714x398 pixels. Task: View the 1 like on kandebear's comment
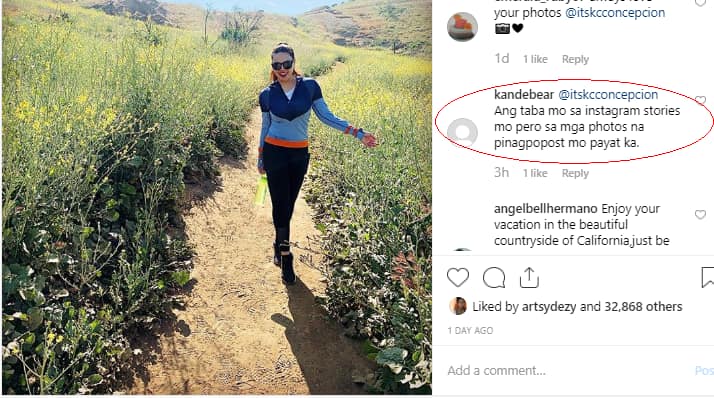pyautogui.click(x=535, y=173)
